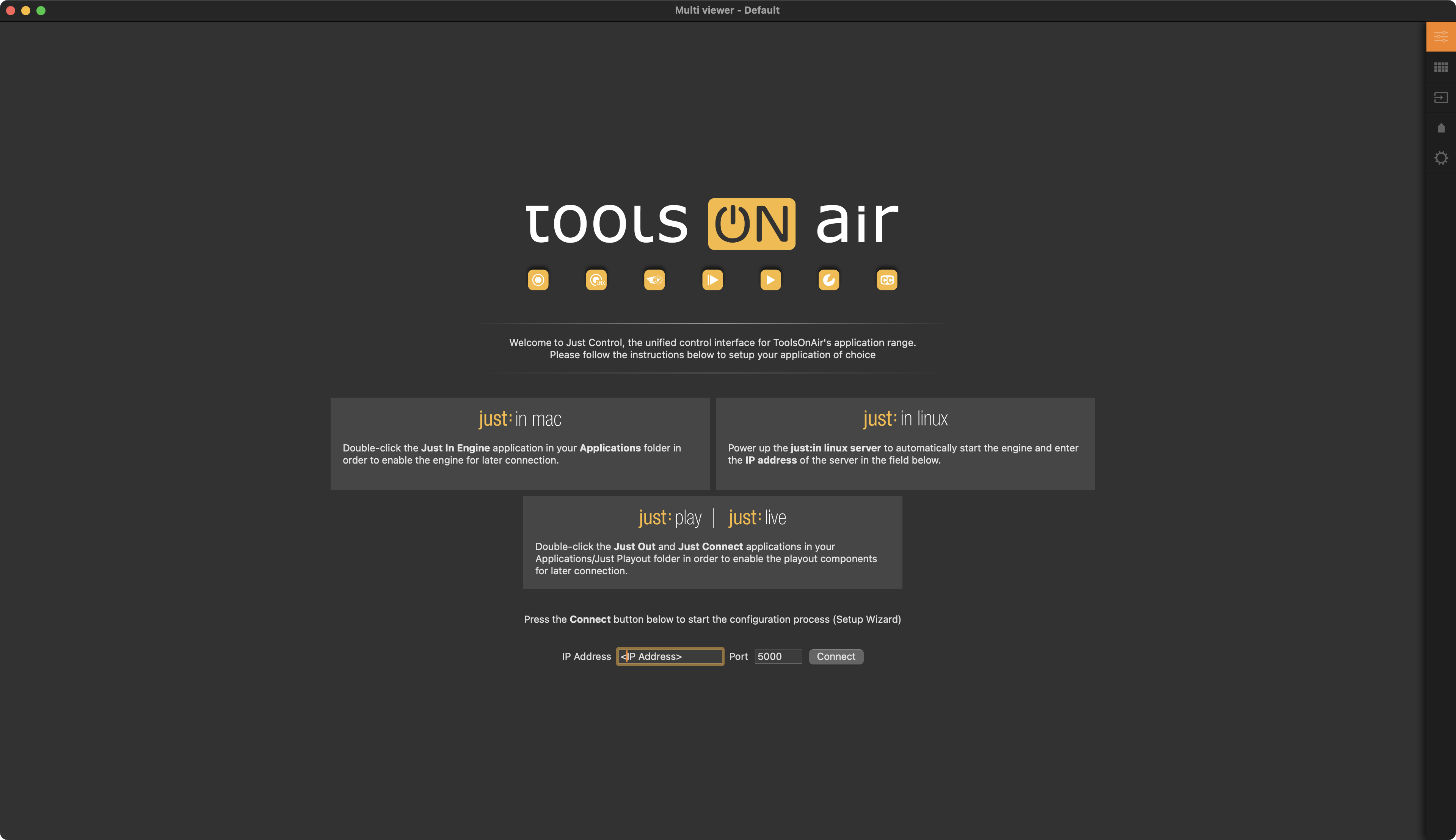The width and height of the screenshot is (1456, 840).
Task: Click the round record app icon
Action: [x=538, y=280]
